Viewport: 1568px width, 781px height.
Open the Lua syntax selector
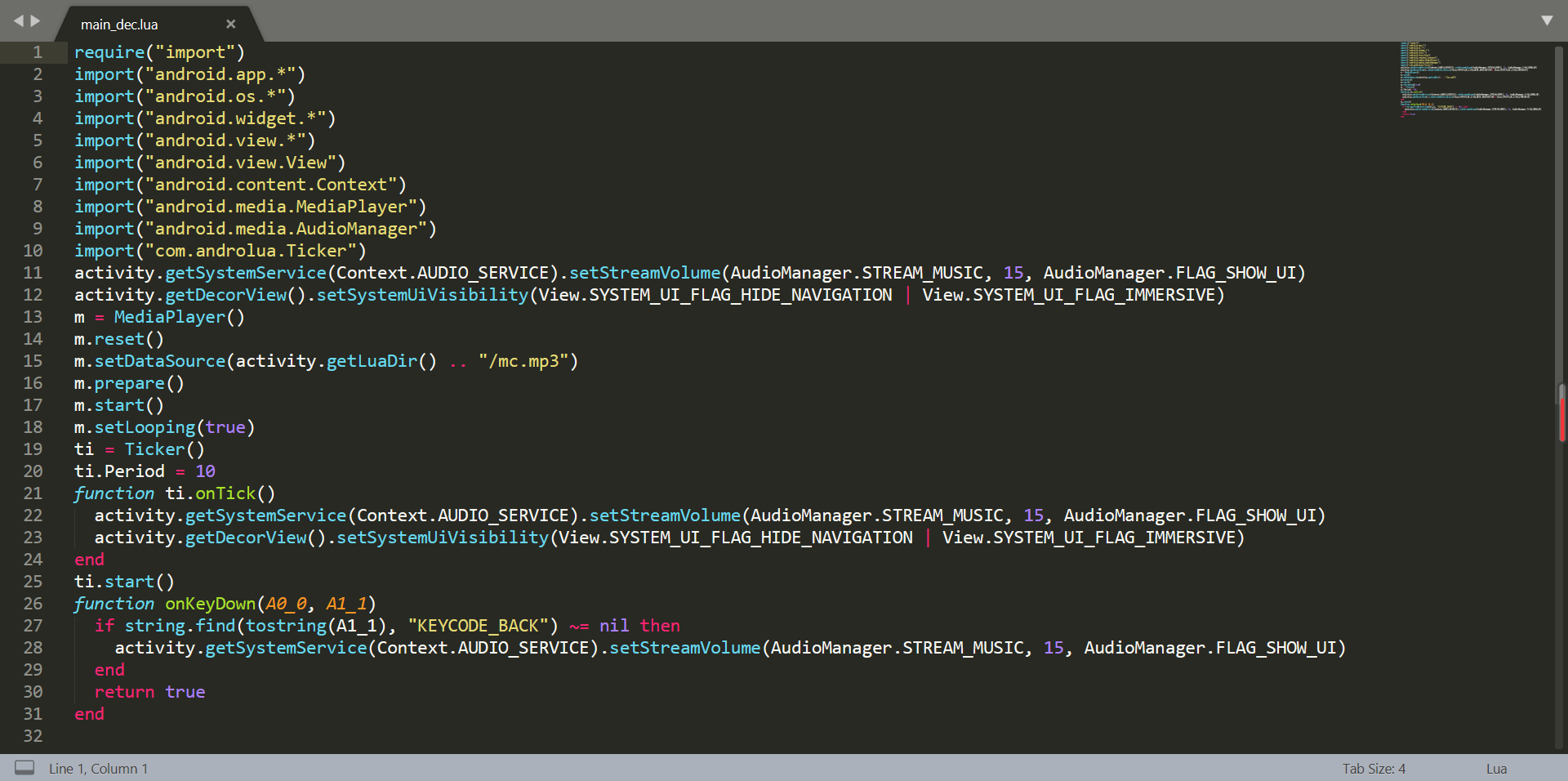tap(1496, 769)
